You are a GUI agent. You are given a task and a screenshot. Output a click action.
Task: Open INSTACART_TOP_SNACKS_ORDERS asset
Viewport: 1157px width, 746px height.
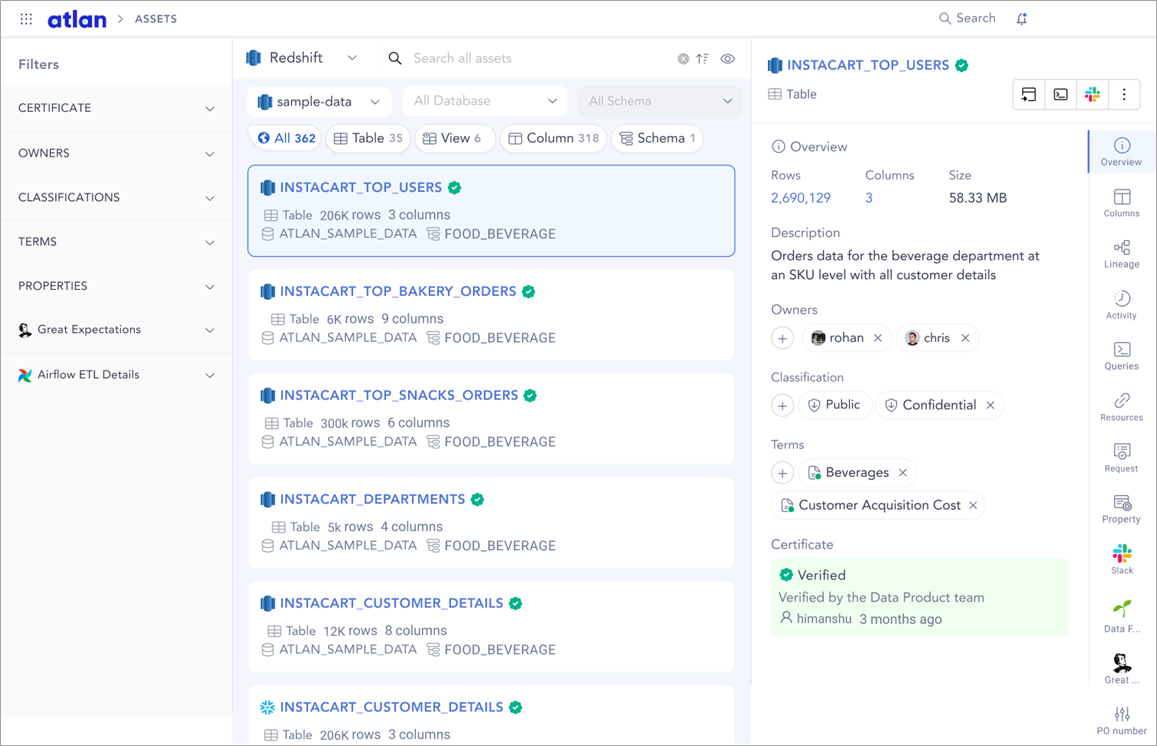click(x=491, y=418)
